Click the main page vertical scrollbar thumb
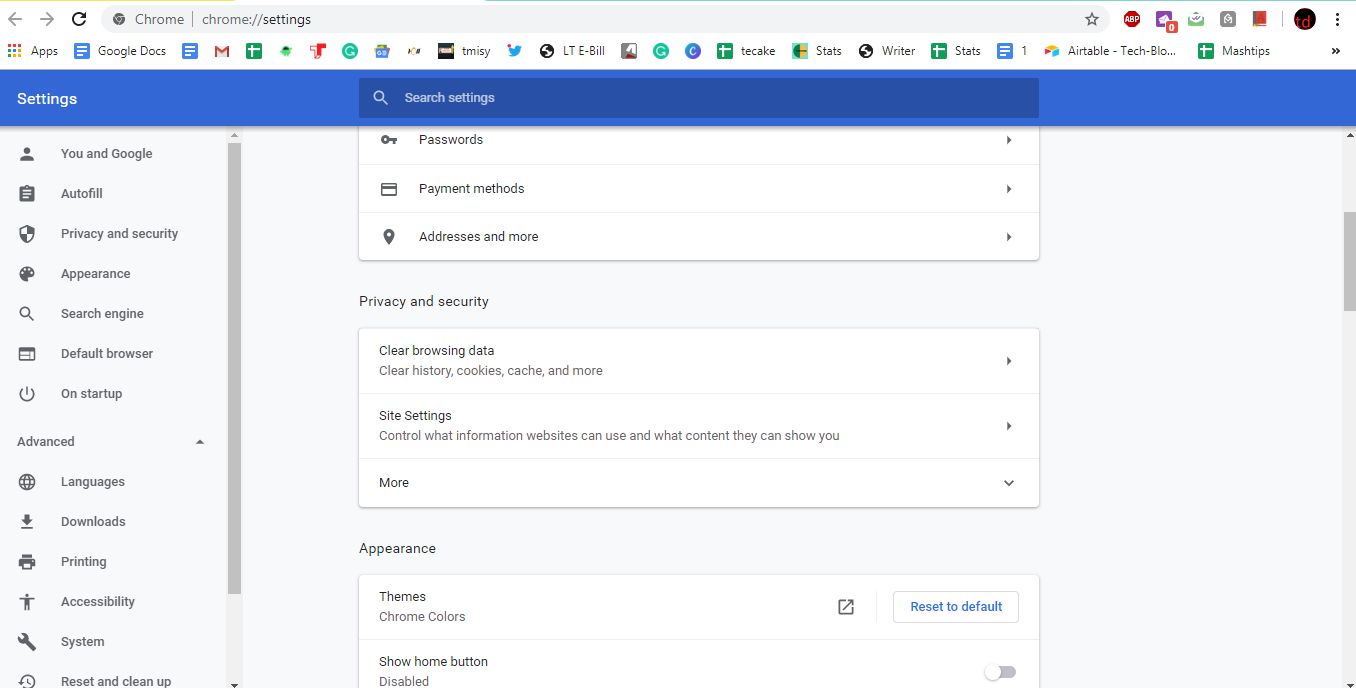The image size is (1356, 688). [x=1350, y=261]
